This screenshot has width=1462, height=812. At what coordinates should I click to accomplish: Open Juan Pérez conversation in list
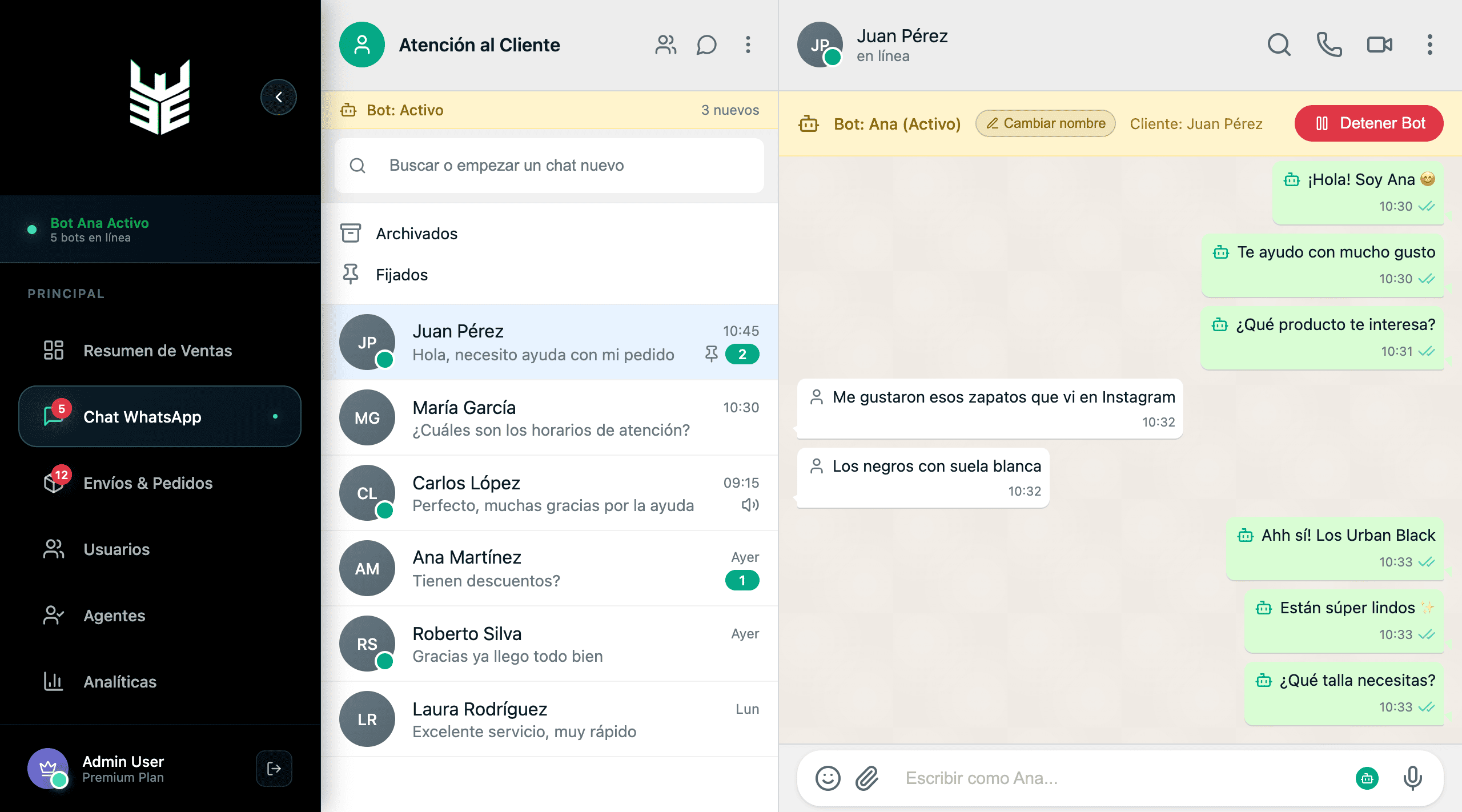(x=549, y=342)
